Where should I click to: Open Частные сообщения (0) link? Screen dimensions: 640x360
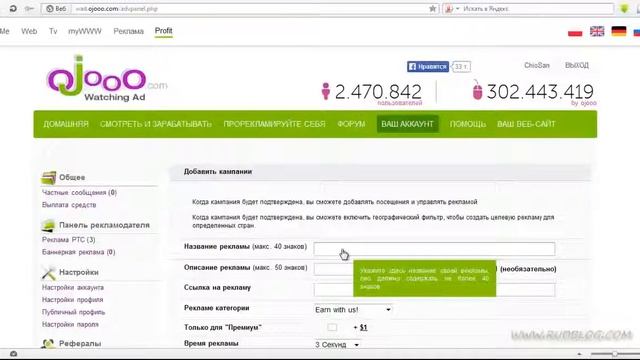(x=79, y=193)
